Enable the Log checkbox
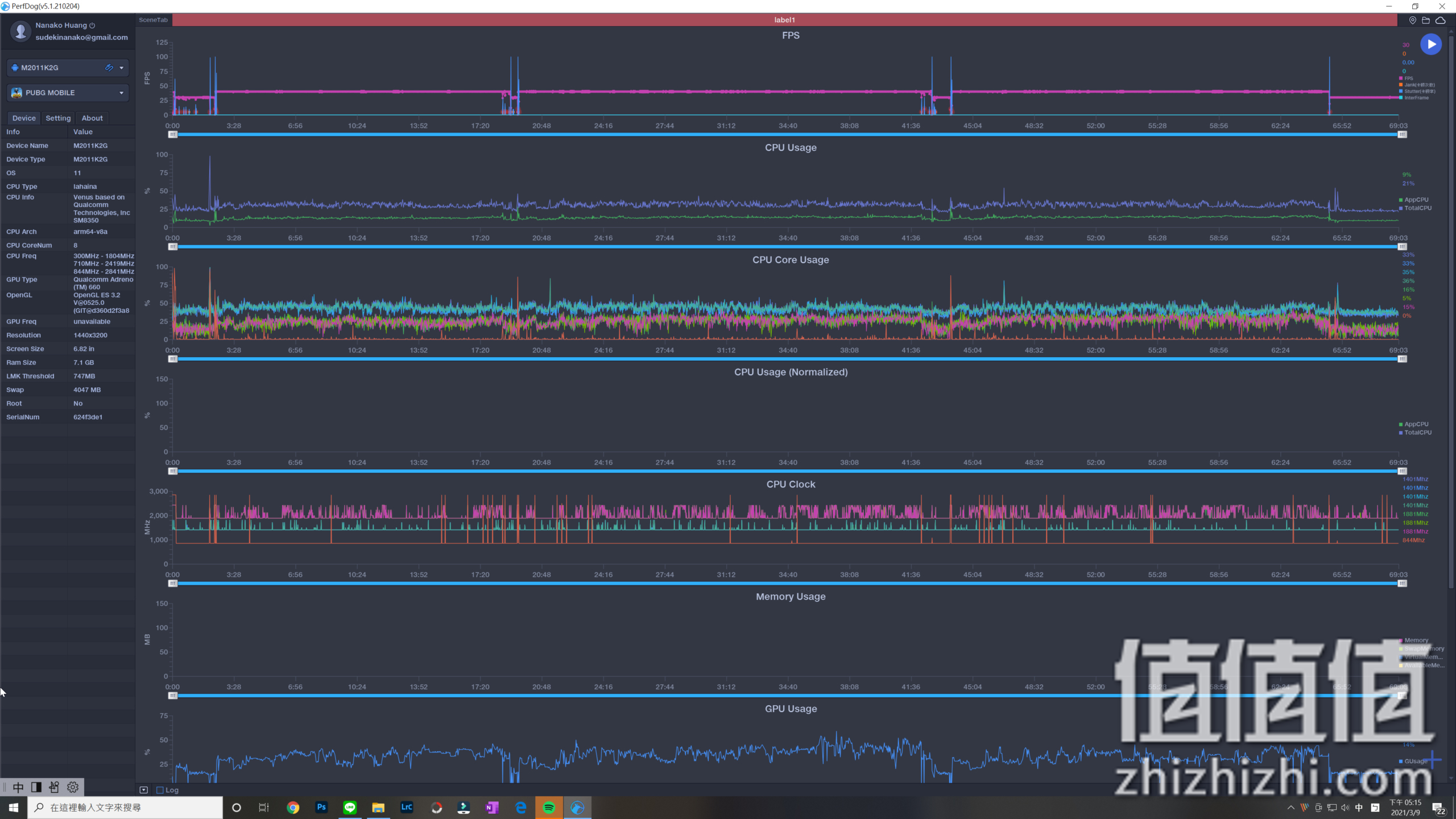 pos(160,790)
